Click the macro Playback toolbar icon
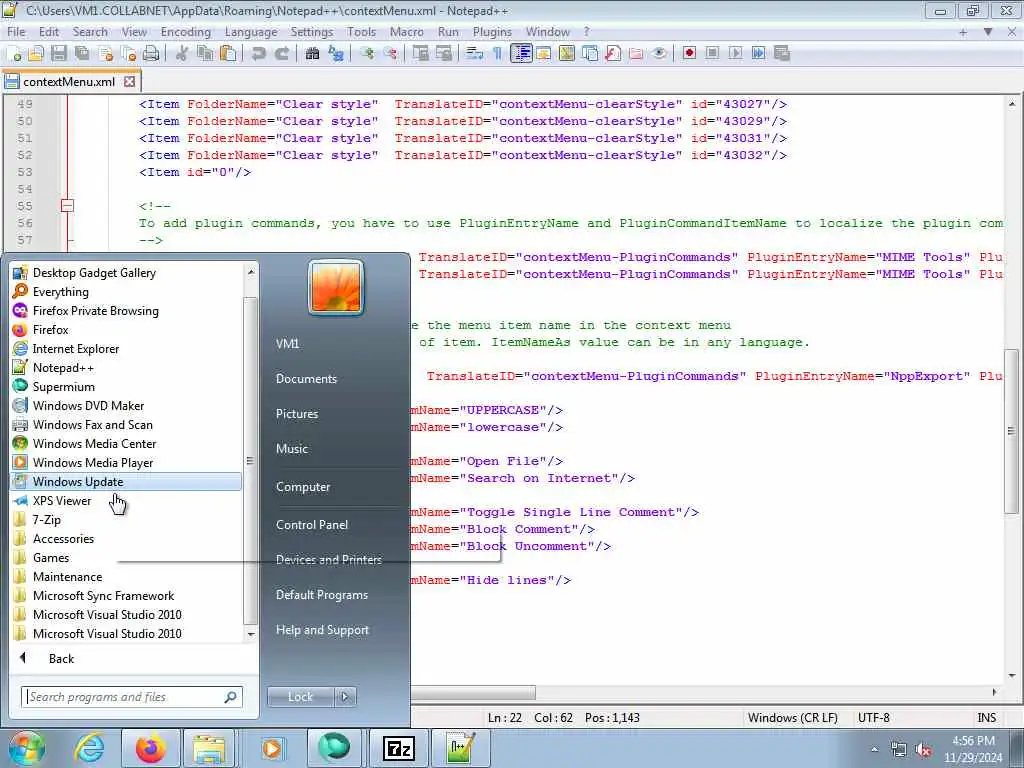The width and height of the screenshot is (1024, 768). (x=735, y=54)
